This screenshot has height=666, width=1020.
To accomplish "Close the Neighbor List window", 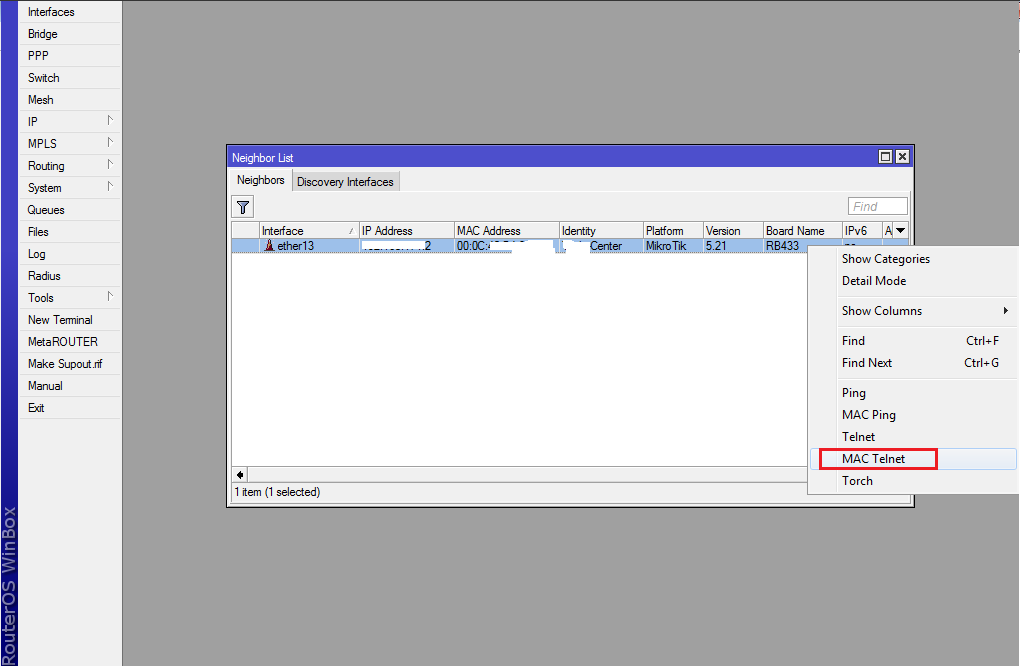I will click(902, 157).
